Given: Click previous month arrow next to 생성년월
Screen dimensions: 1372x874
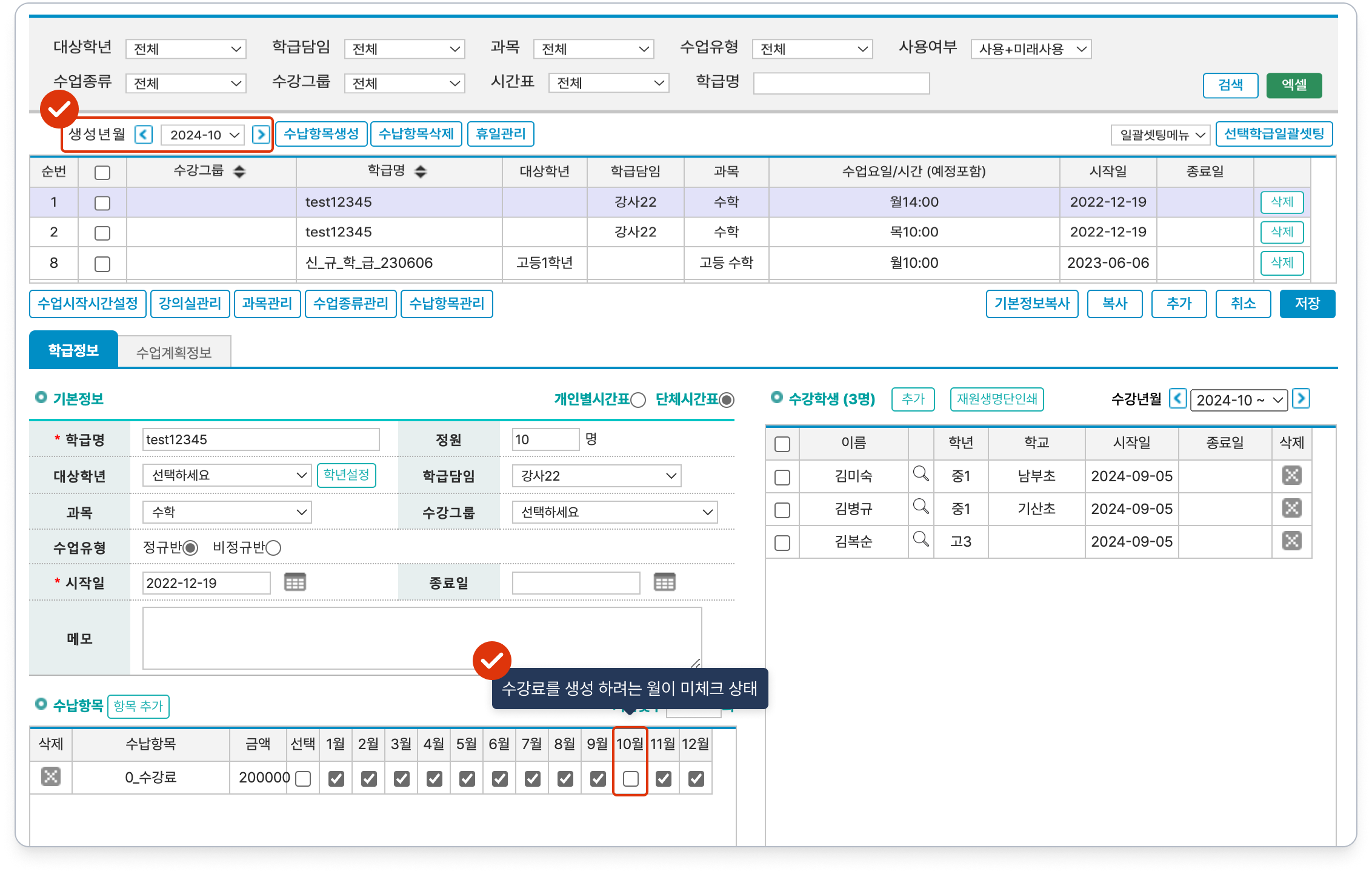Looking at the screenshot, I should point(144,134).
